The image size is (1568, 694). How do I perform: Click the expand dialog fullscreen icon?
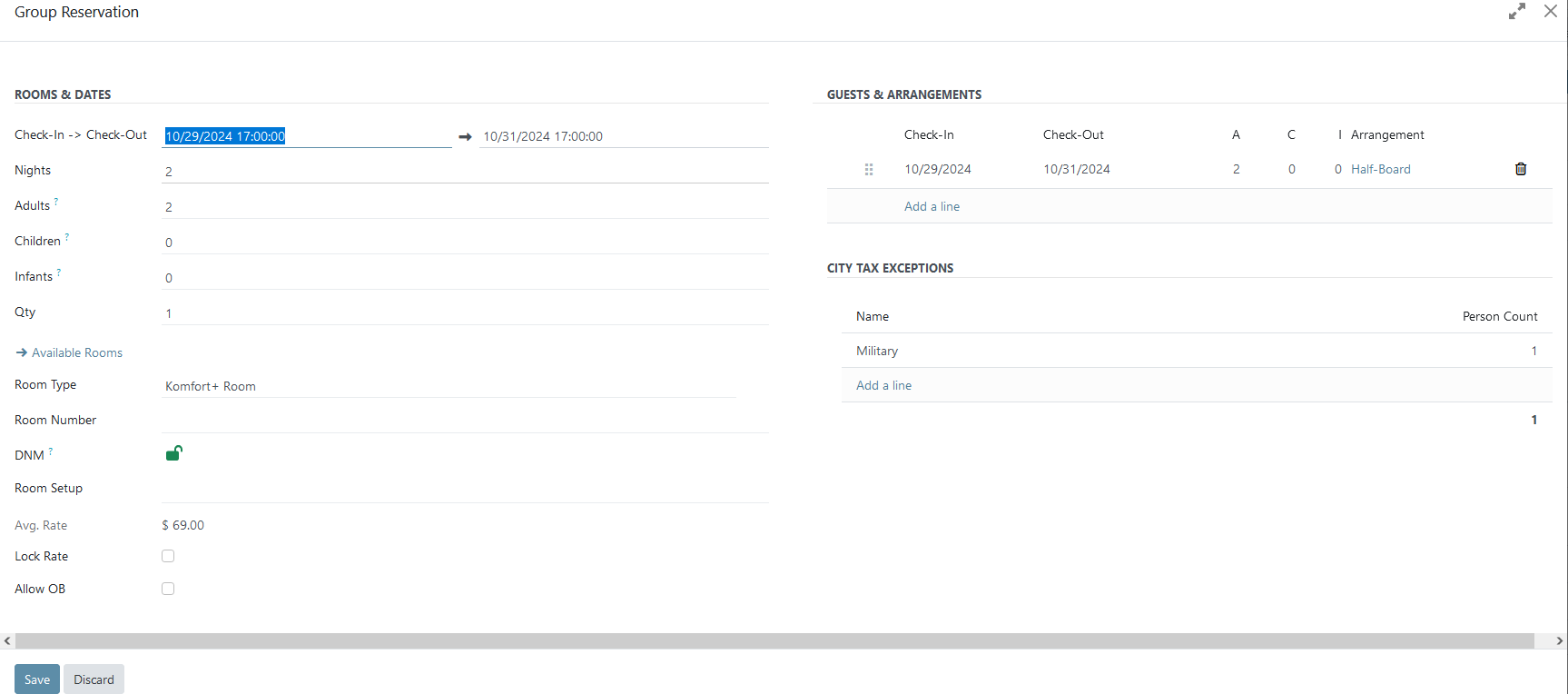coord(1517,12)
